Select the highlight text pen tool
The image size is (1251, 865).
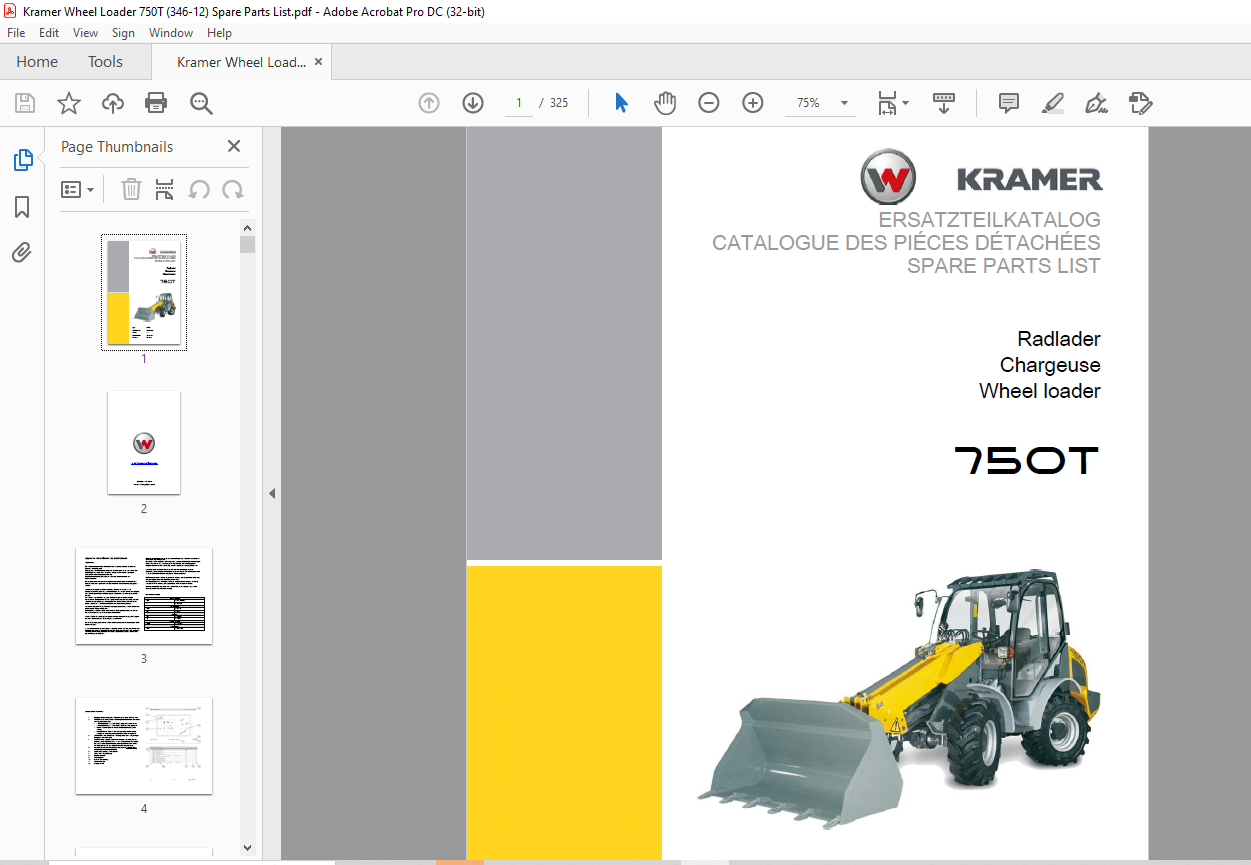(1053, 103)
